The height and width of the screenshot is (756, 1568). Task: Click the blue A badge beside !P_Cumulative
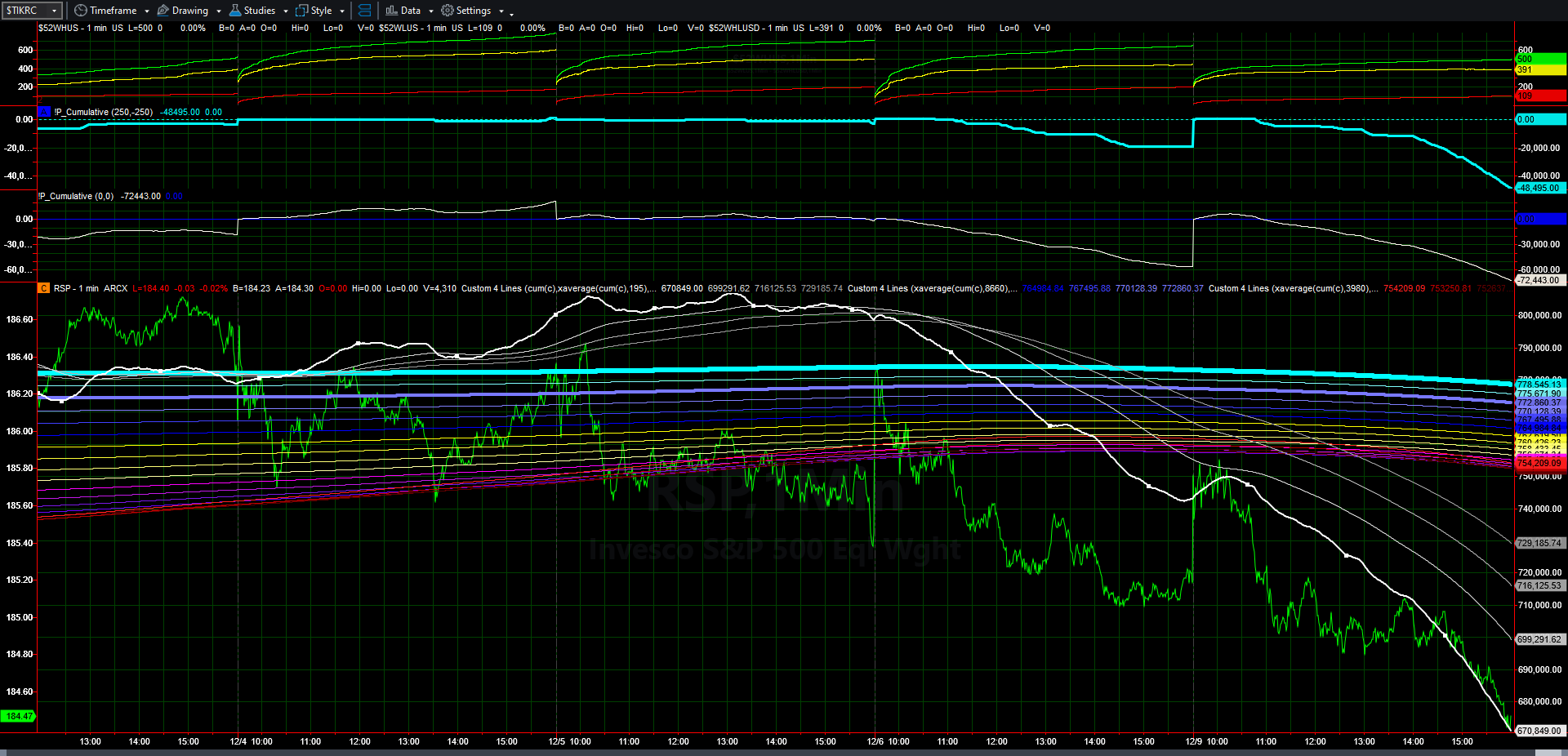coord(44,112)
